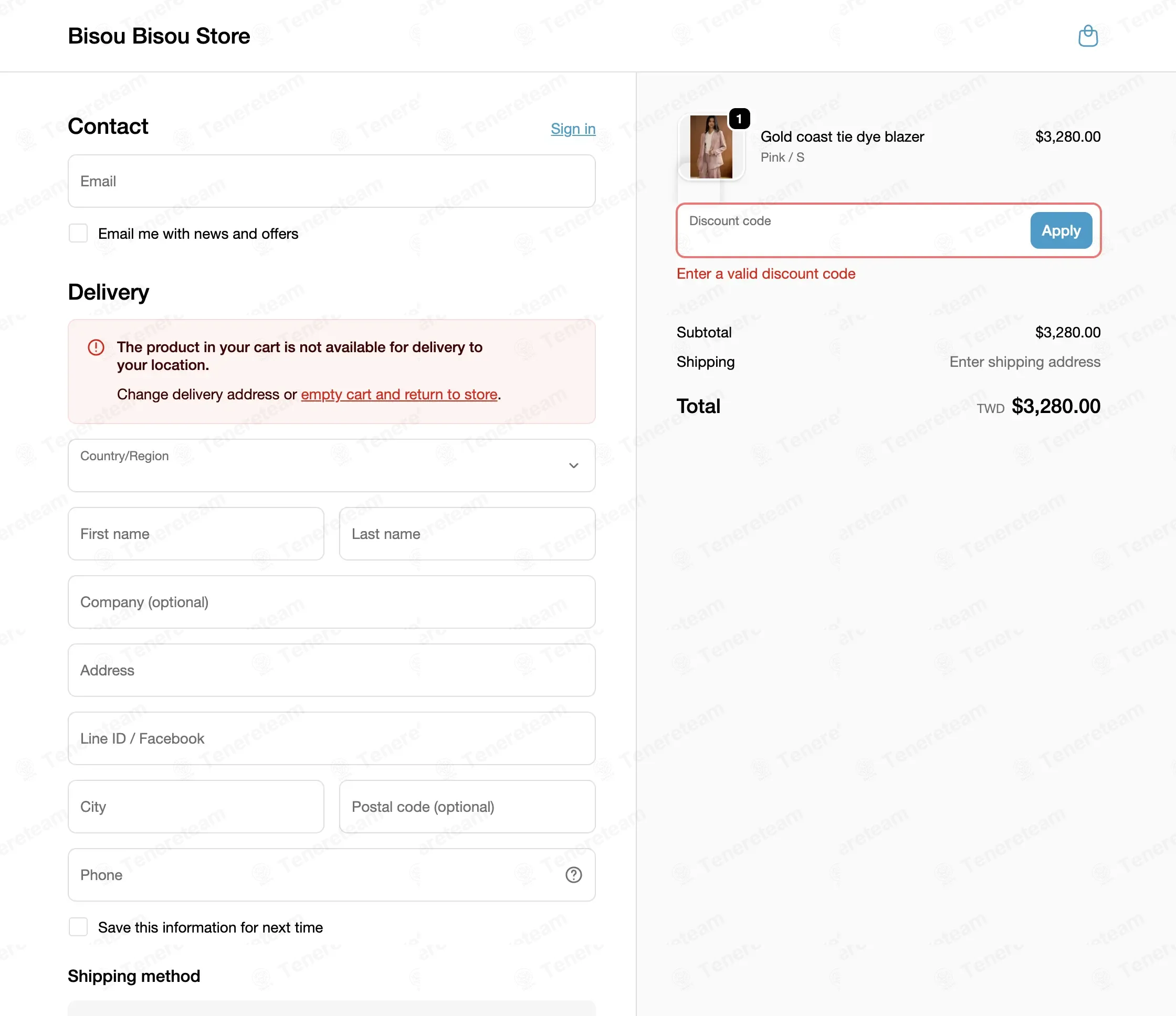Click the Enter a valid discount code error
Image resolution: width=1176 pixels, height=1016 pixels.
pos(765,274)
